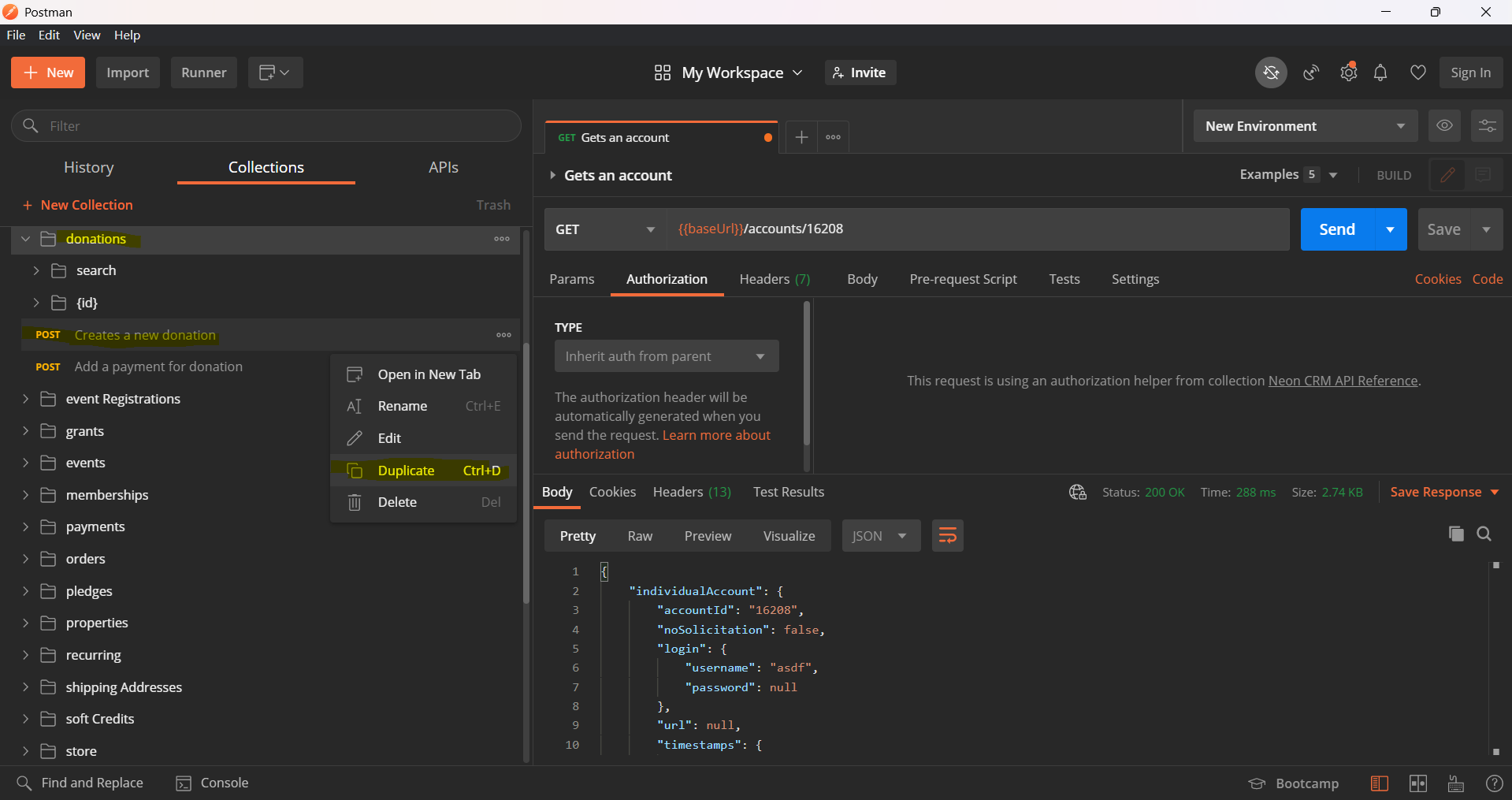The image size is (1512, 800).
Task: Open the keyboard shortcuts icon in status bar
Action: 1456,783
